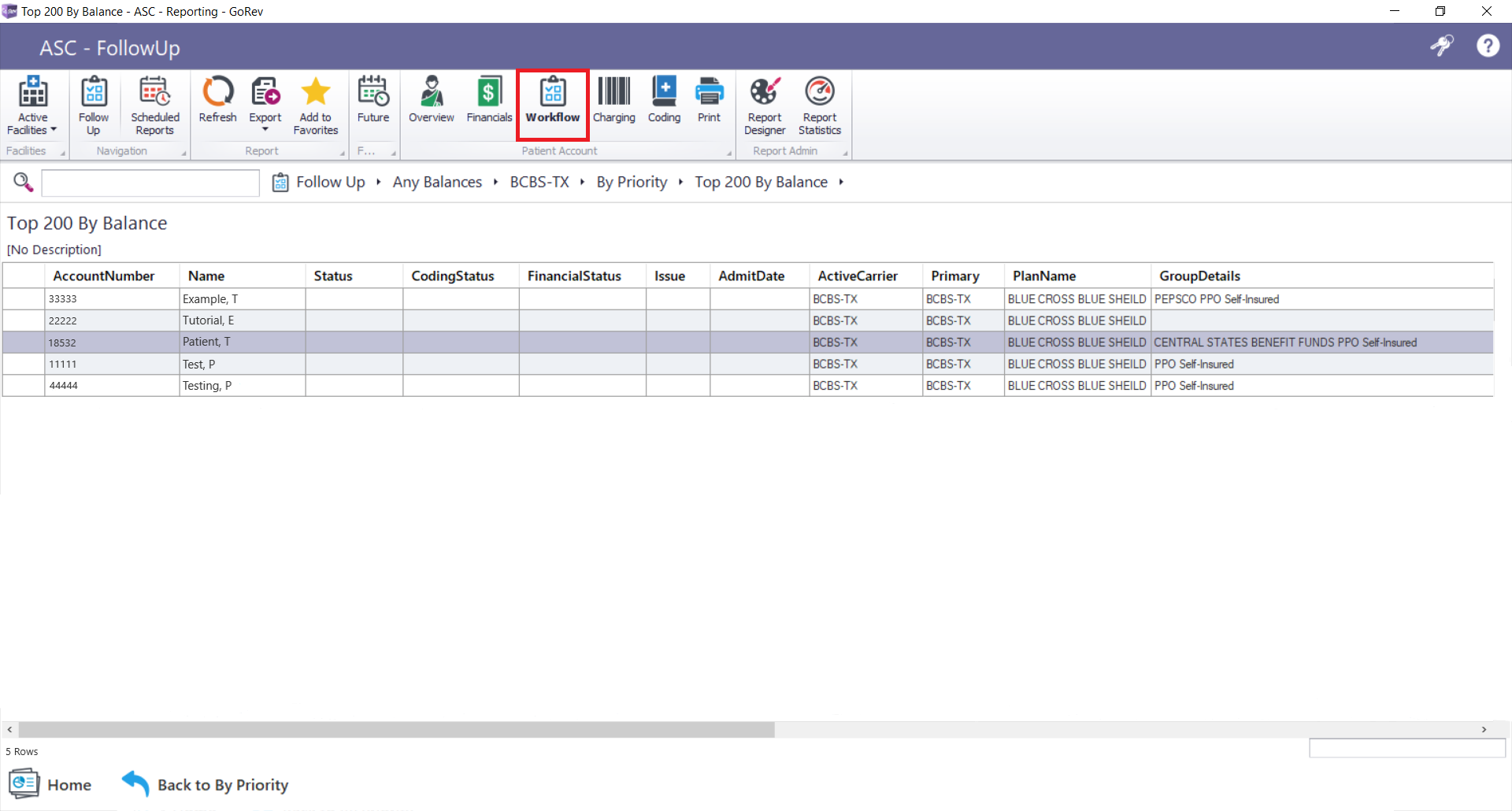Click the horizontal scrollbar thumb
1512x811 pixels.
(x=397, y=730)
